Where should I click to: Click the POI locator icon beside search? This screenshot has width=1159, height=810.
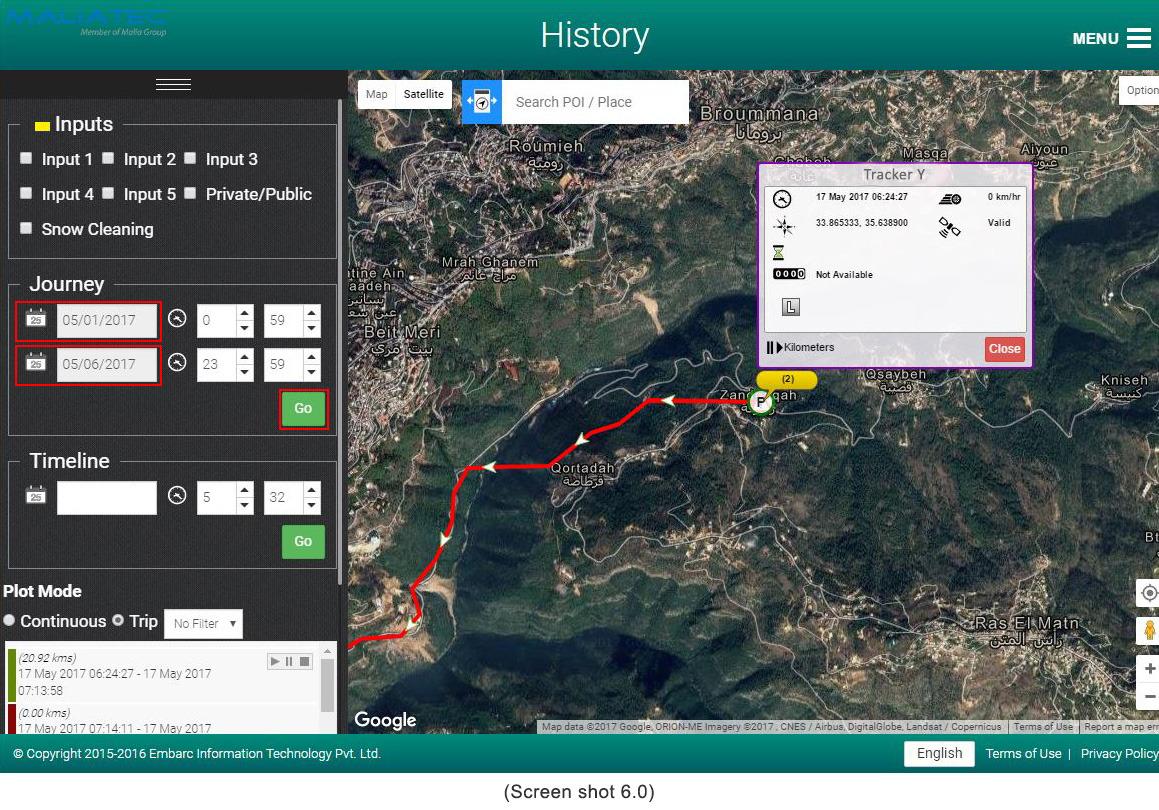[482, 102]
